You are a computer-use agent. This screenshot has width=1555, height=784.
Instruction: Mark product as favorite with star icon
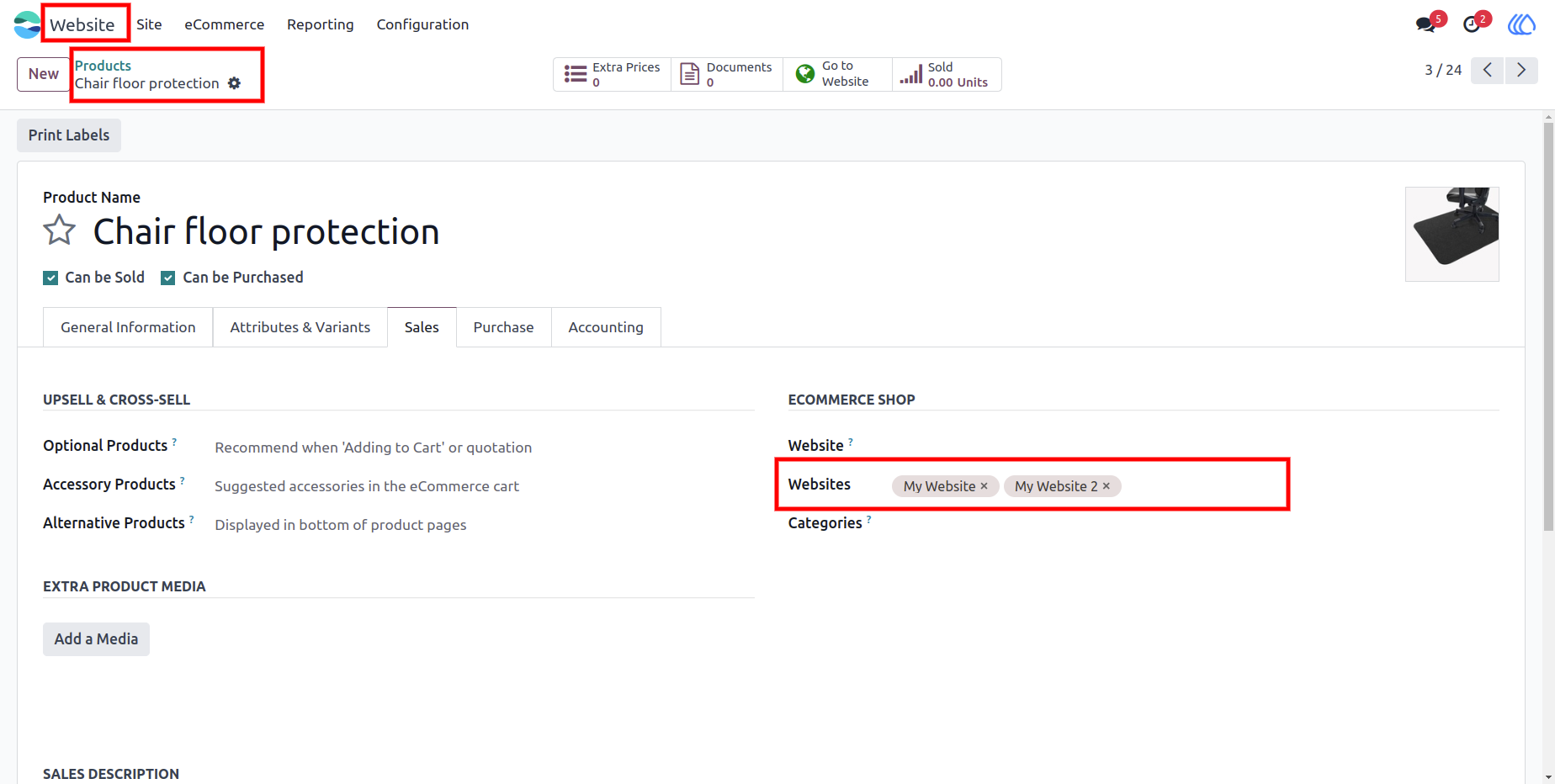(60, 230)
